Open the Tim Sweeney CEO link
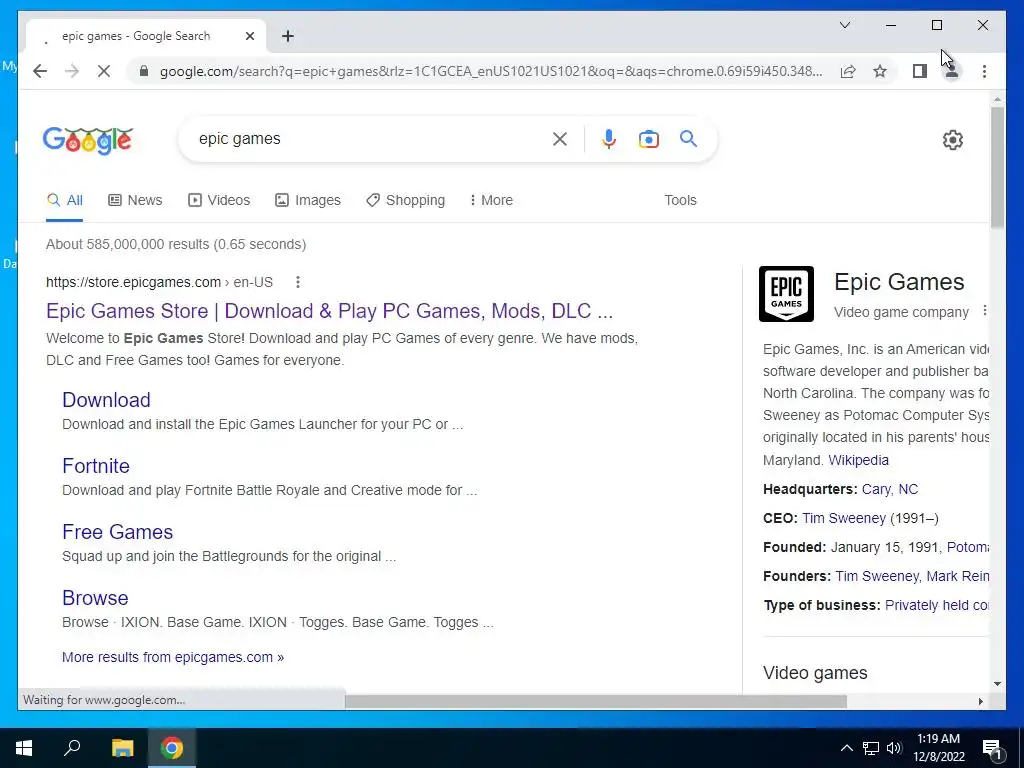The width and height of the screenshot is (1024, 768). [844, 518]
